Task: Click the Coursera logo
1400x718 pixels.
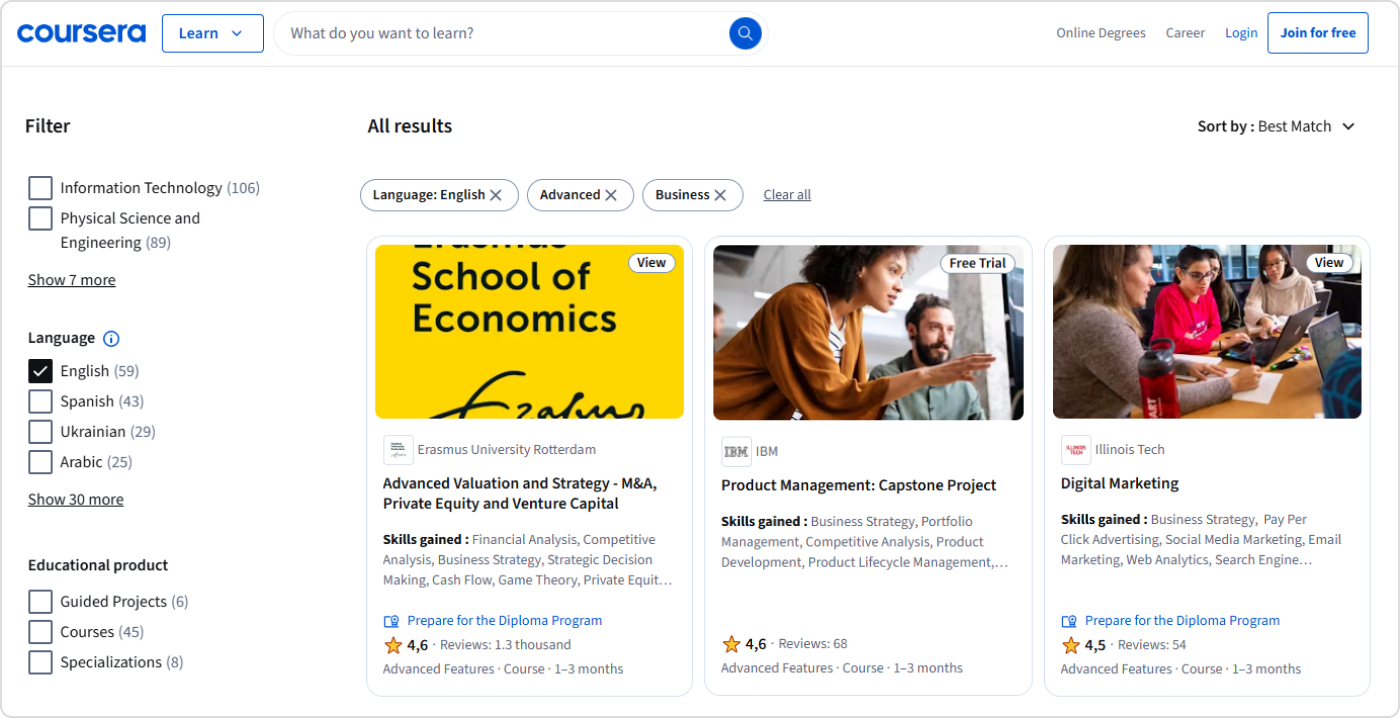Action: point(81,32)
